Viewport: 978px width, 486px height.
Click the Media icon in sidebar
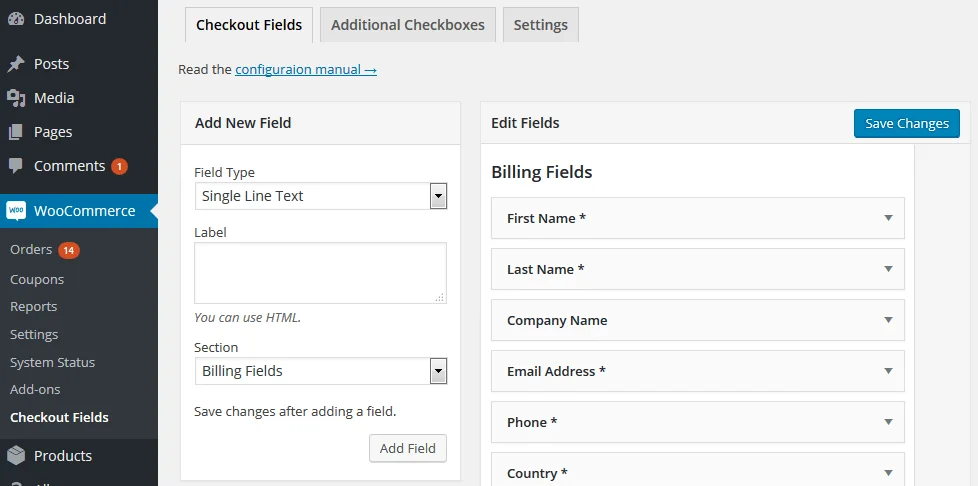(x=16, y=98)
